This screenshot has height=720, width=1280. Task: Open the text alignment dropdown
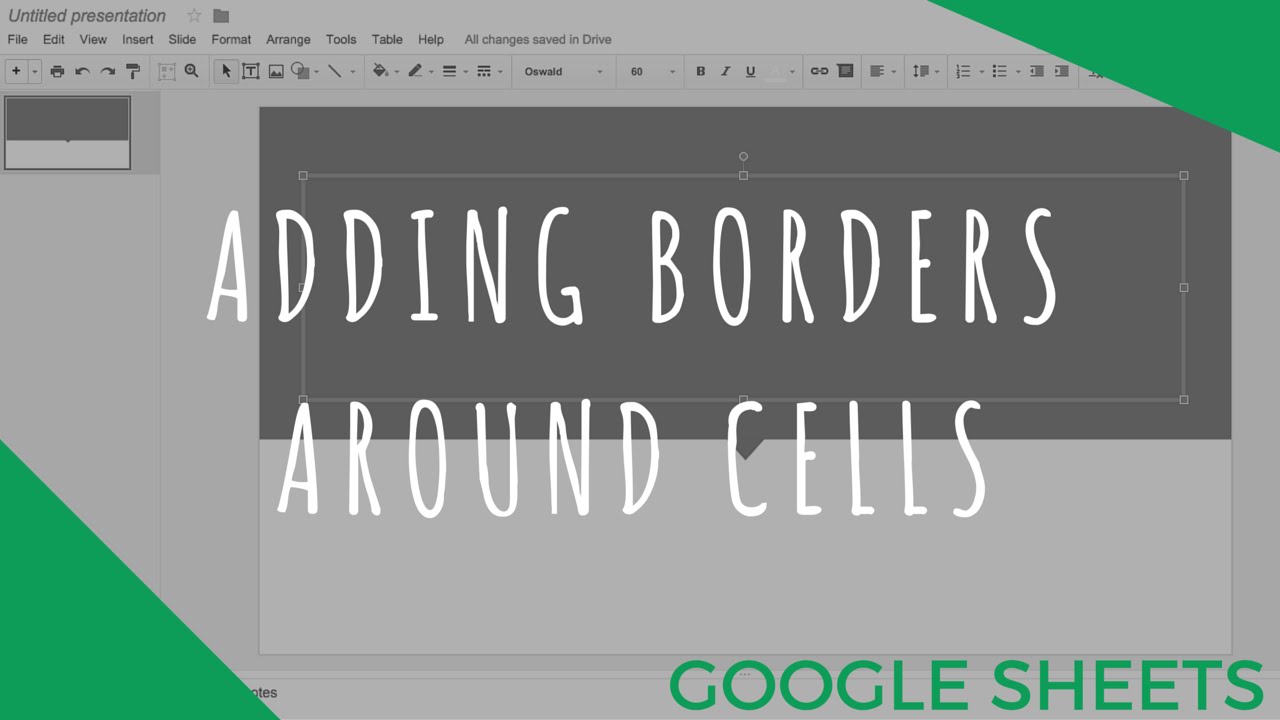click(882, 71)
